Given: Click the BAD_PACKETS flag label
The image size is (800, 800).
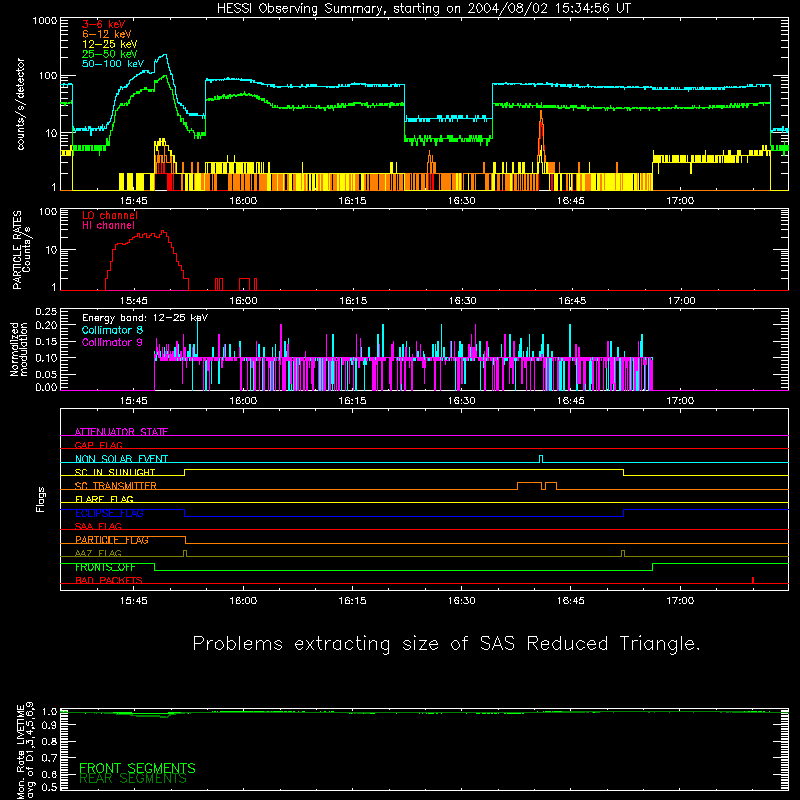Looking at the screenshot, I should (109, 581).
